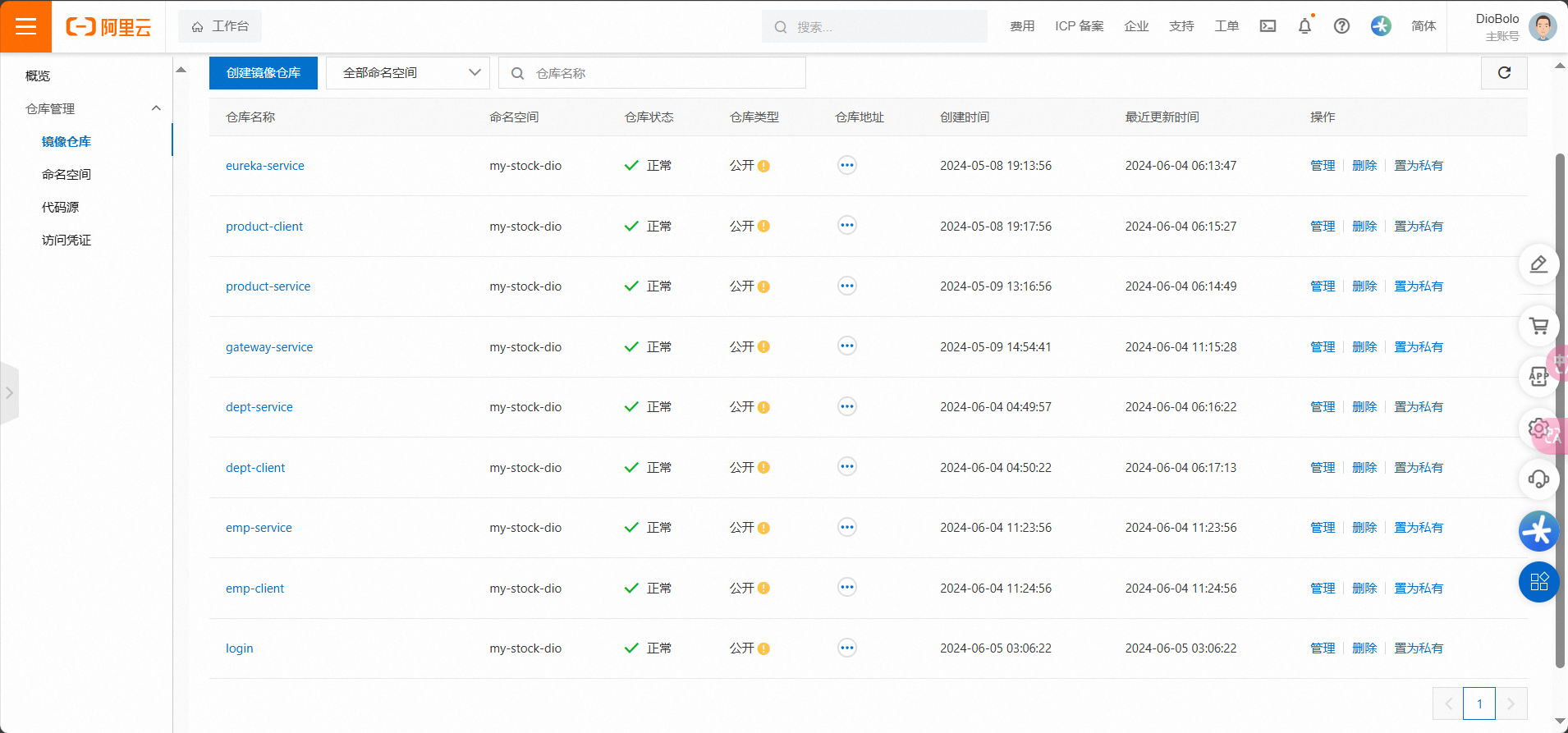Image resolution: width=1568 pixels, height=733 pixels.
Task: Set gateway-service repository to private
Action: pos(1418,347)
